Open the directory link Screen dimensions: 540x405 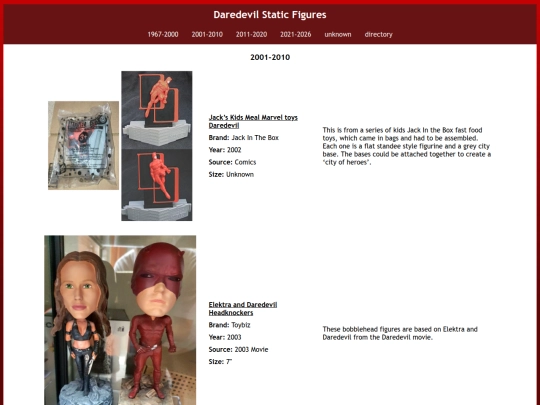coord(378,34)
